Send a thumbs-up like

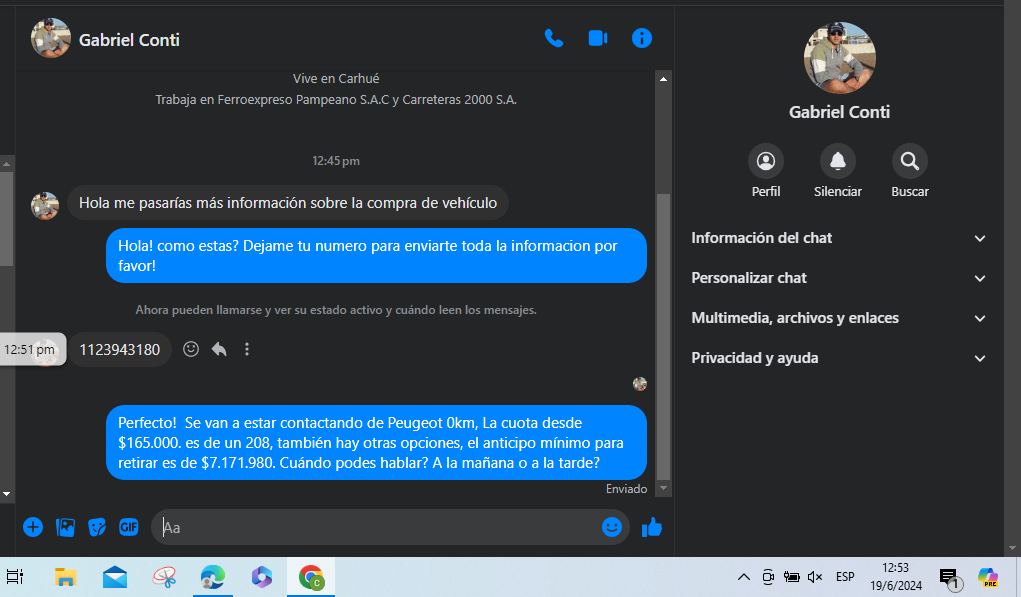click(652, 527)
